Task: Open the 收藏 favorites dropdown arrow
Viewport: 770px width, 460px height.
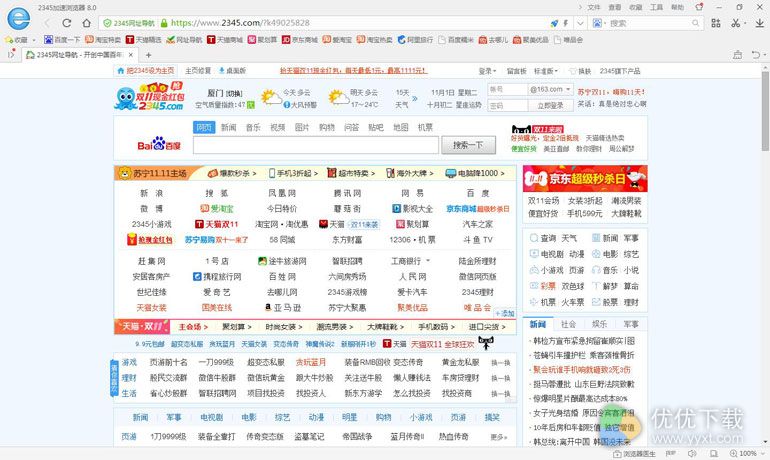Action: (33, 40)
